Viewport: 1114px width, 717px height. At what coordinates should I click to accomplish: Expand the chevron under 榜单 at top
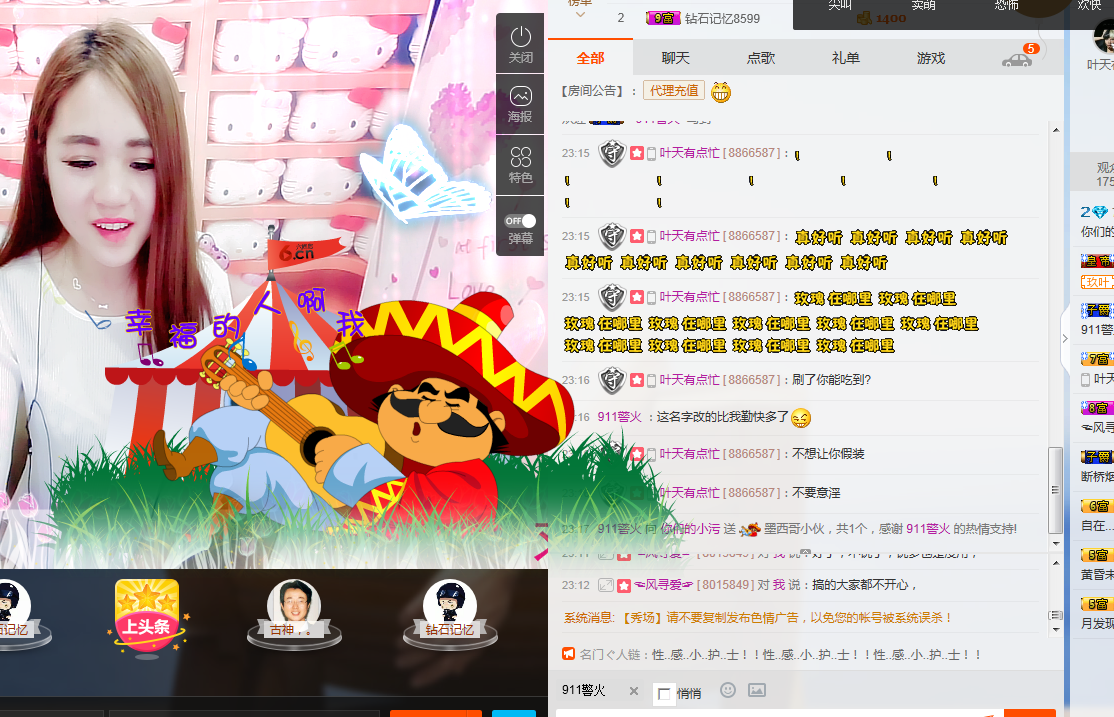580,15
